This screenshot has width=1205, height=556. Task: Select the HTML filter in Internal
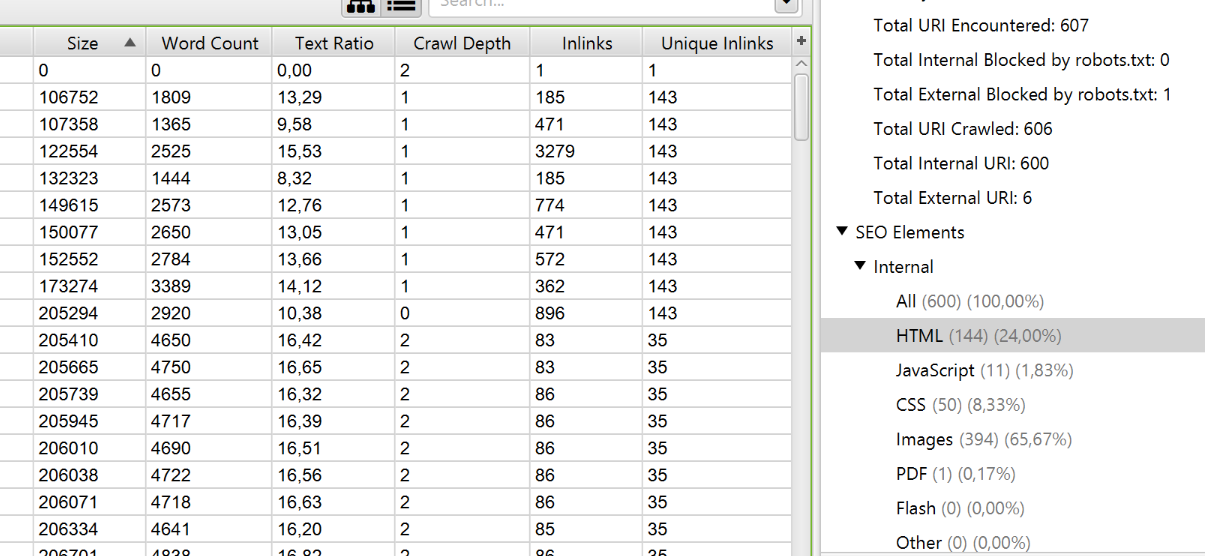[919, 336]
